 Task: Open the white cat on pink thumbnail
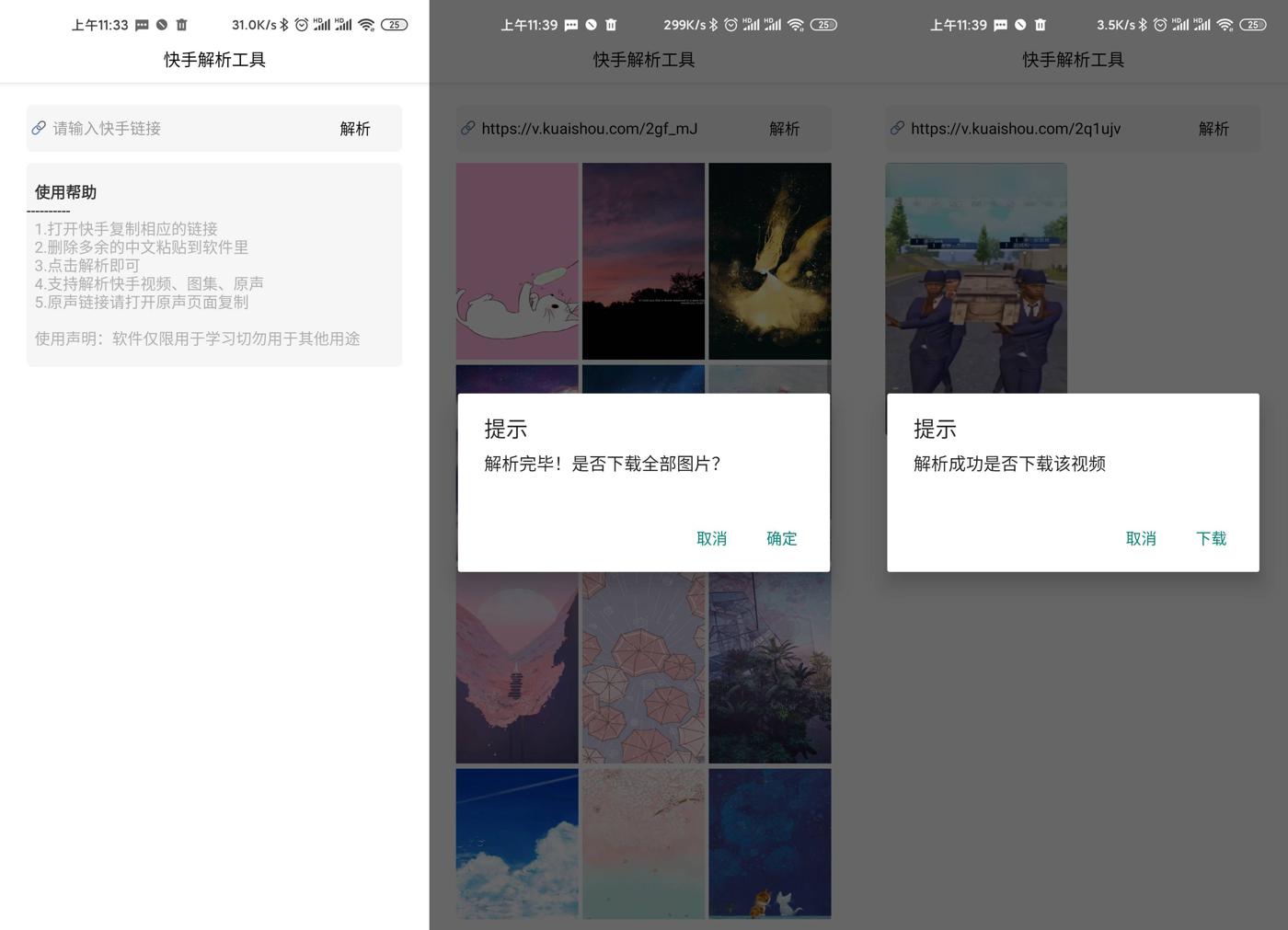pos(517,261)
